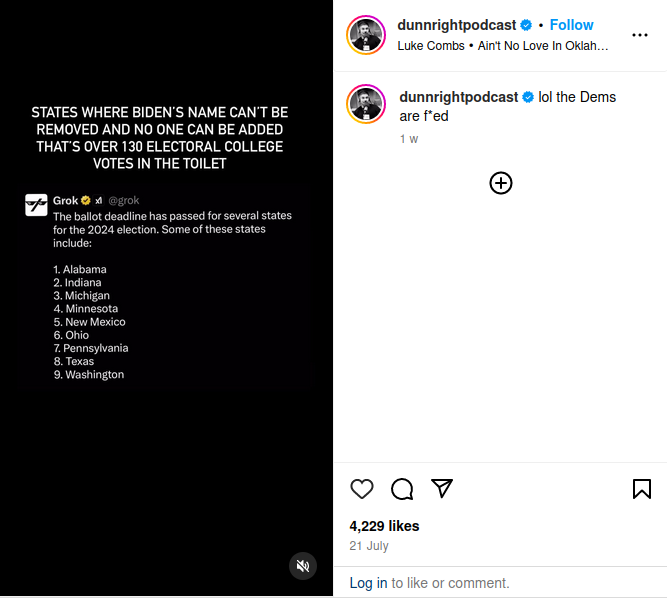Save post using bookmark icon

[x=642, y=489]
